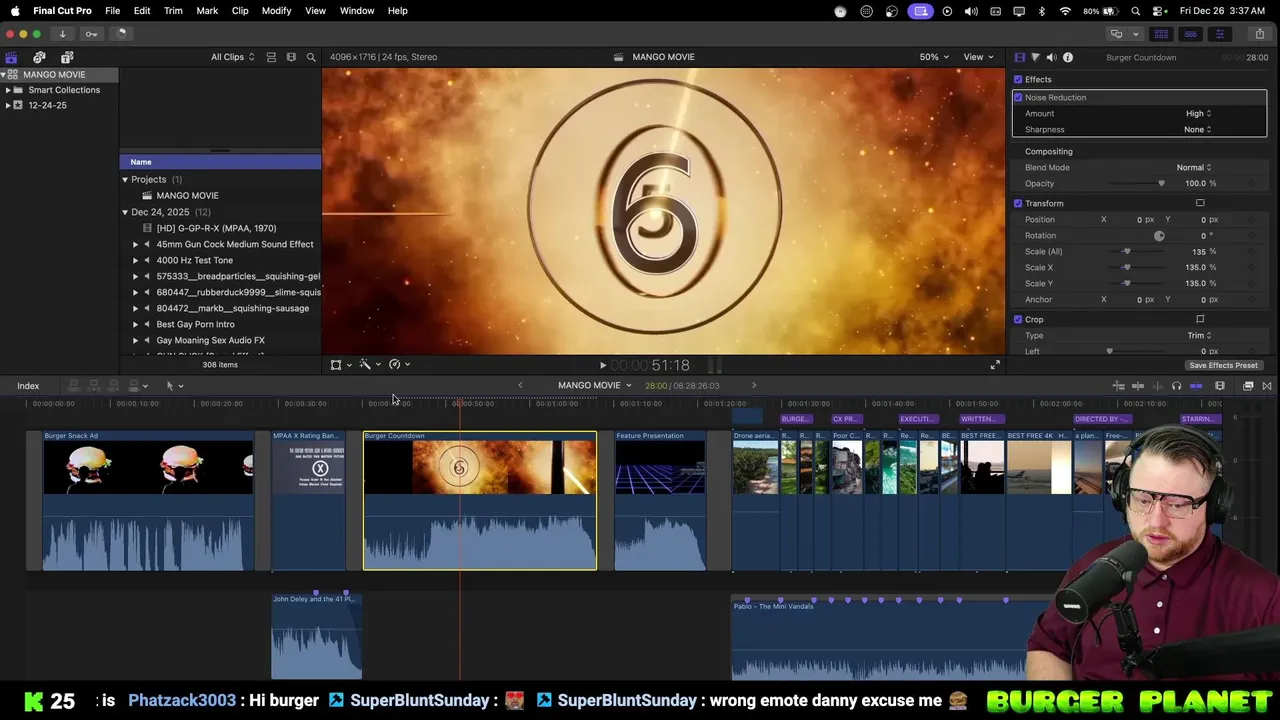Show background tasks progress icon
Screen dimensions: 1280x720
tap(120, 33)
